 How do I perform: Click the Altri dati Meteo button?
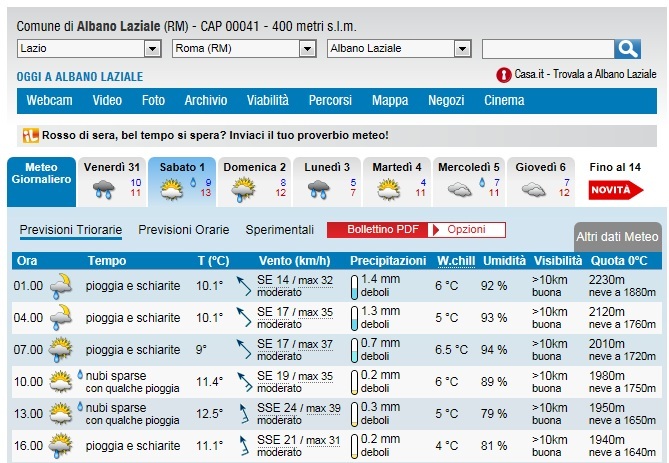point(617,237)
